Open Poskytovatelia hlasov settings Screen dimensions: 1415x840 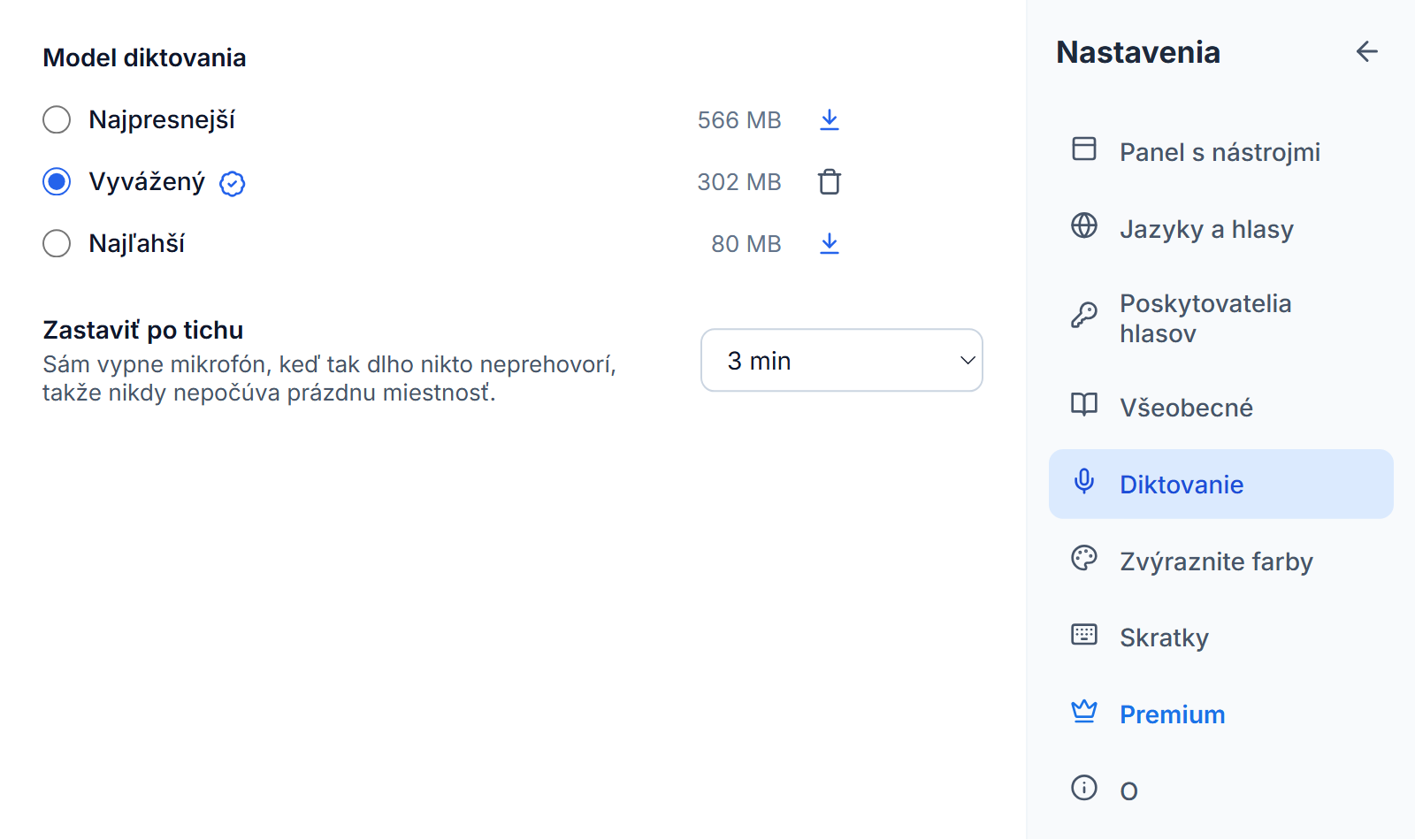pyautogui.click(x=1220, y=318)
